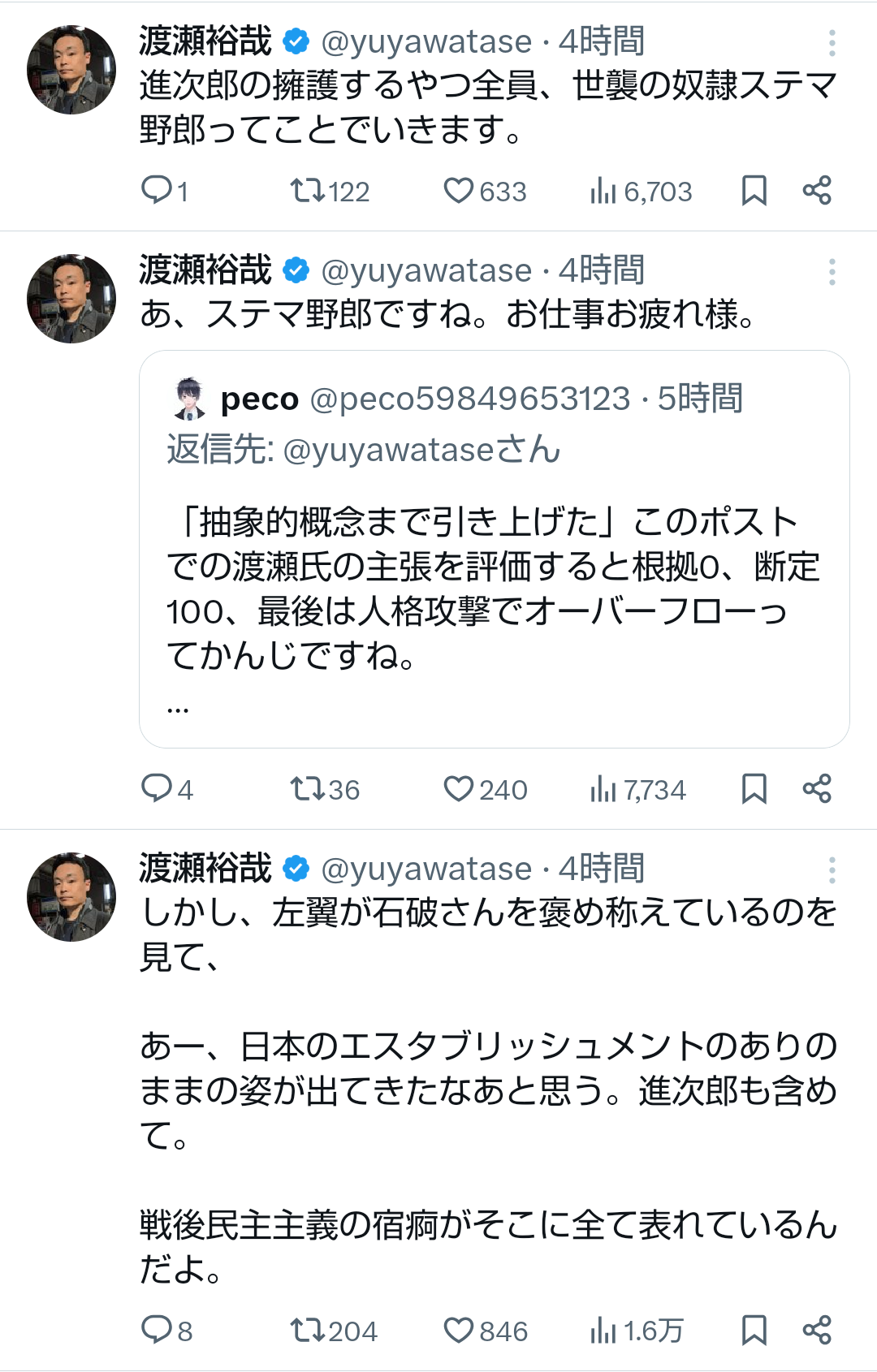
Task: Reply to the post with 4 replies
Action: click(x=156, y=788)
